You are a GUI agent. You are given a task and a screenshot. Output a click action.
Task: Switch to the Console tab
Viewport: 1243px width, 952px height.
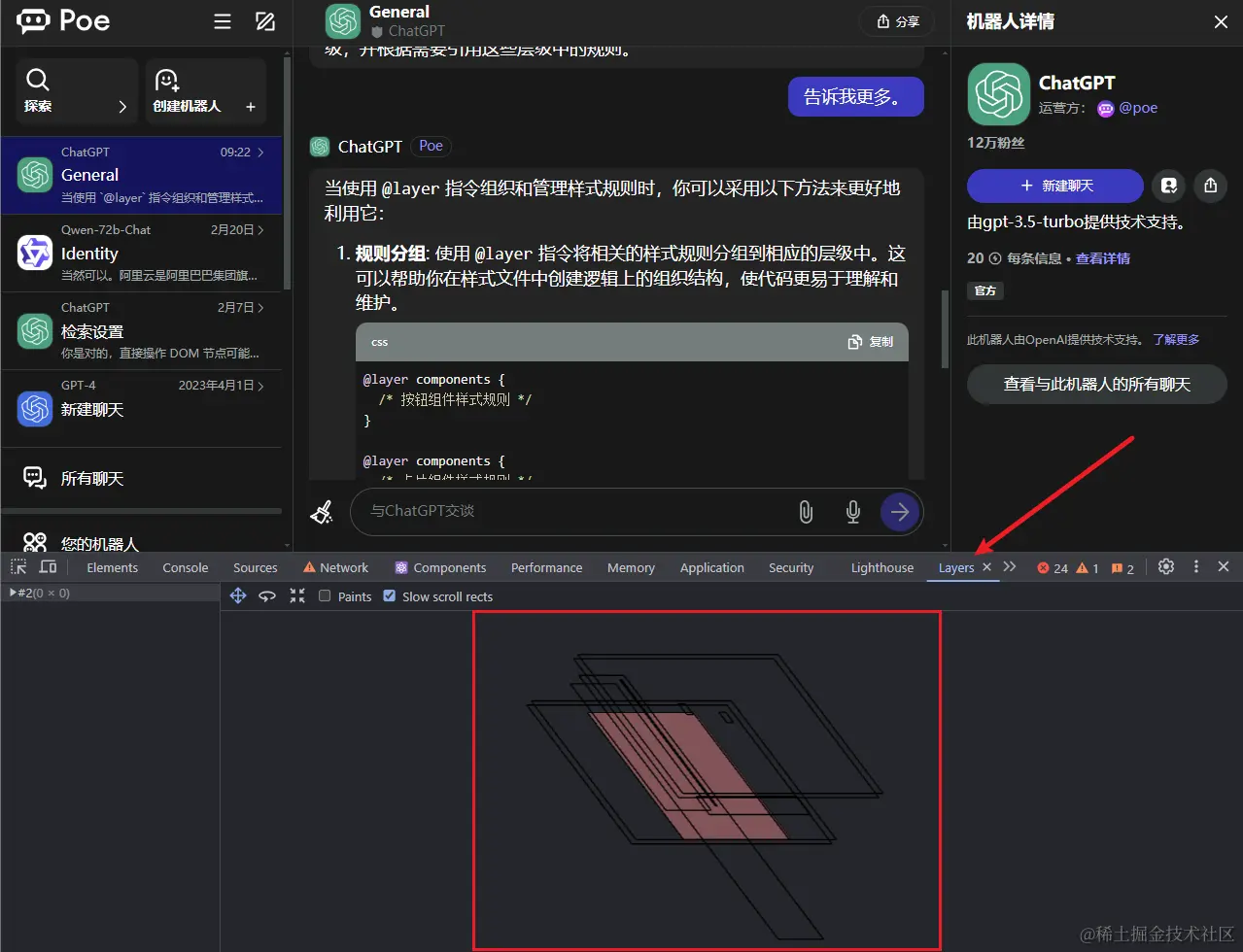coord(186,568)
